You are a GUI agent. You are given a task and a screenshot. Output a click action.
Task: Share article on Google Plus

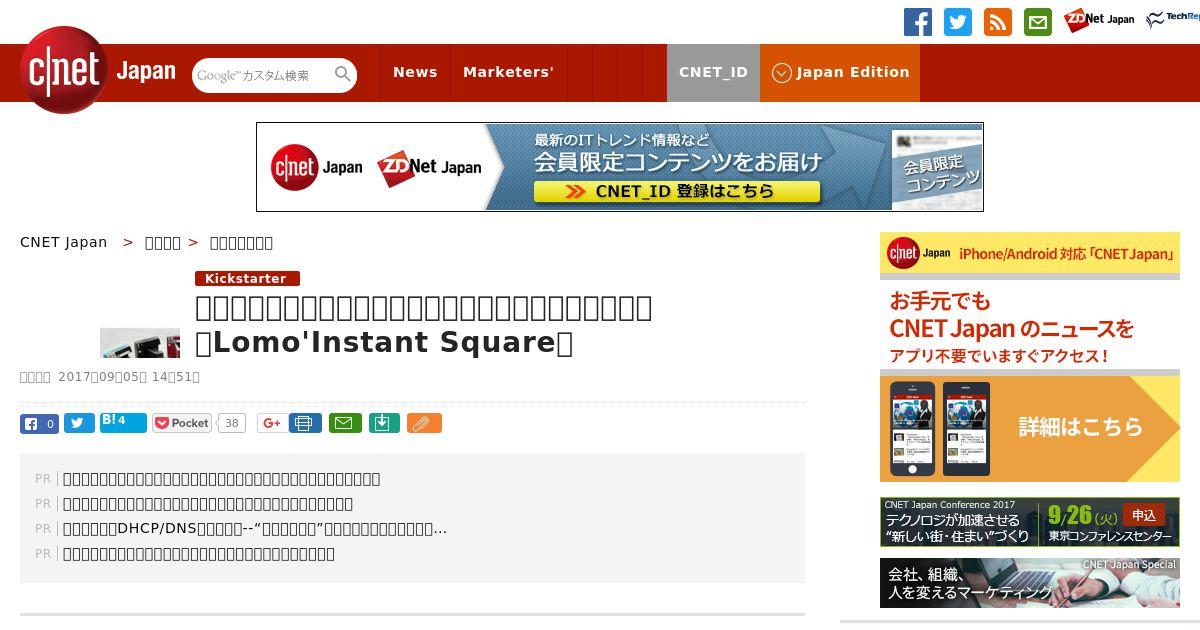[271, 423]
